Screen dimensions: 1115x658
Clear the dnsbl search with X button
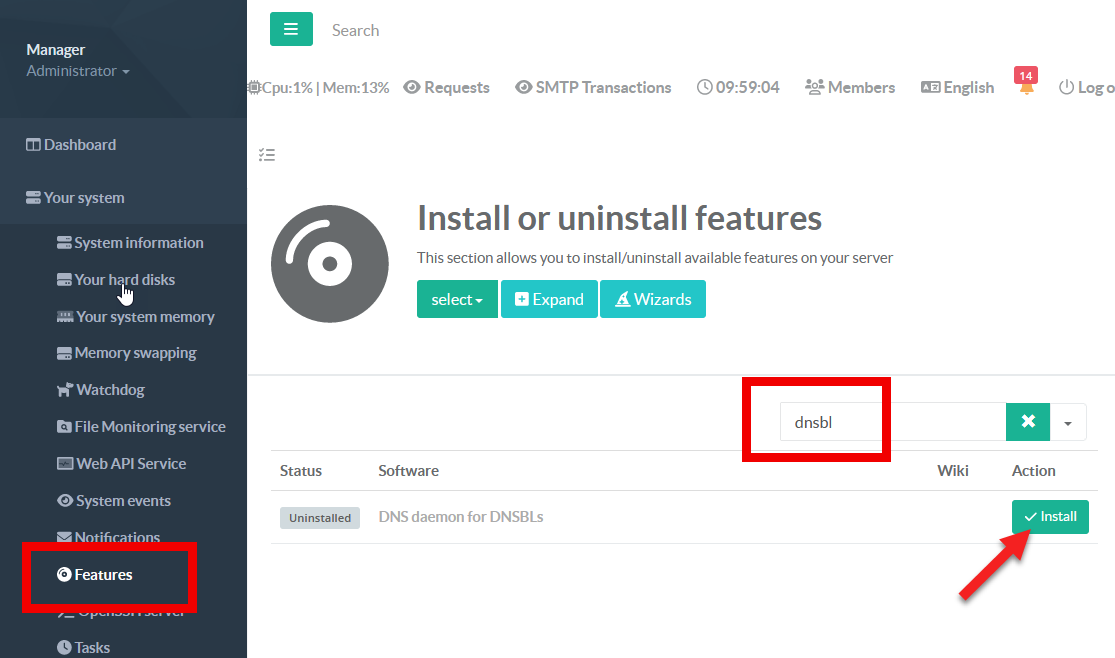(x=1027, y=422)
